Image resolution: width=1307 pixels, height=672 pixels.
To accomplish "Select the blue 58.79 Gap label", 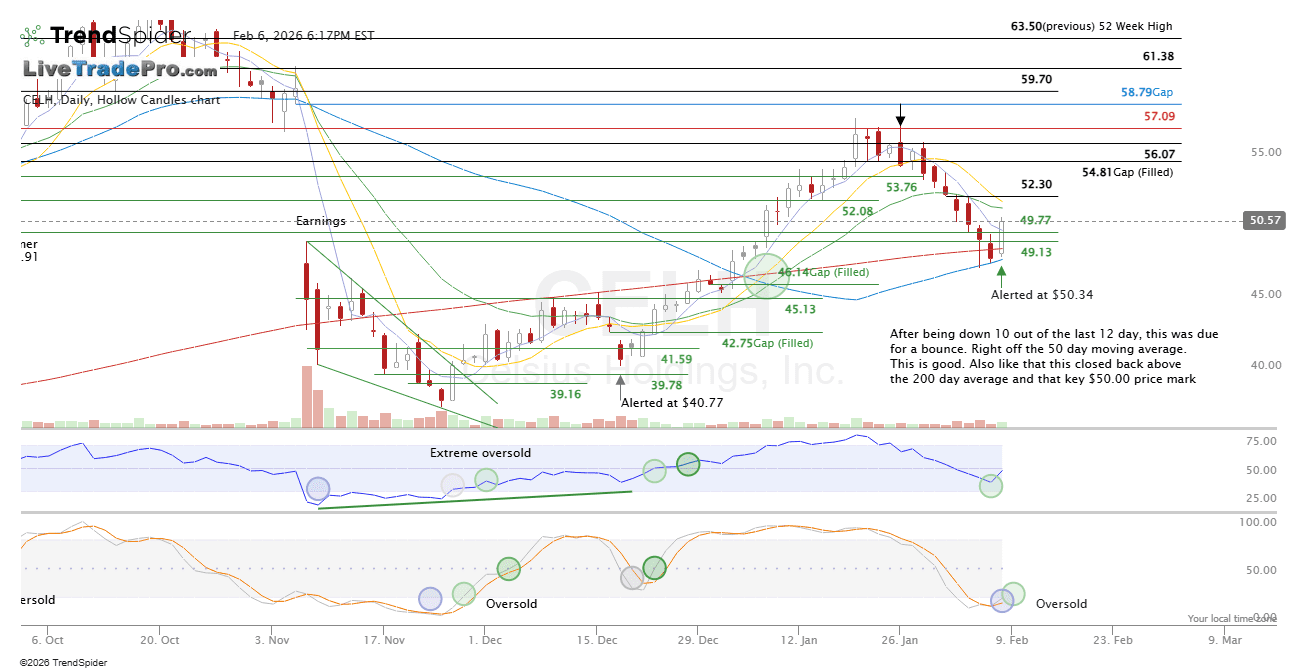I will 1146,92.
